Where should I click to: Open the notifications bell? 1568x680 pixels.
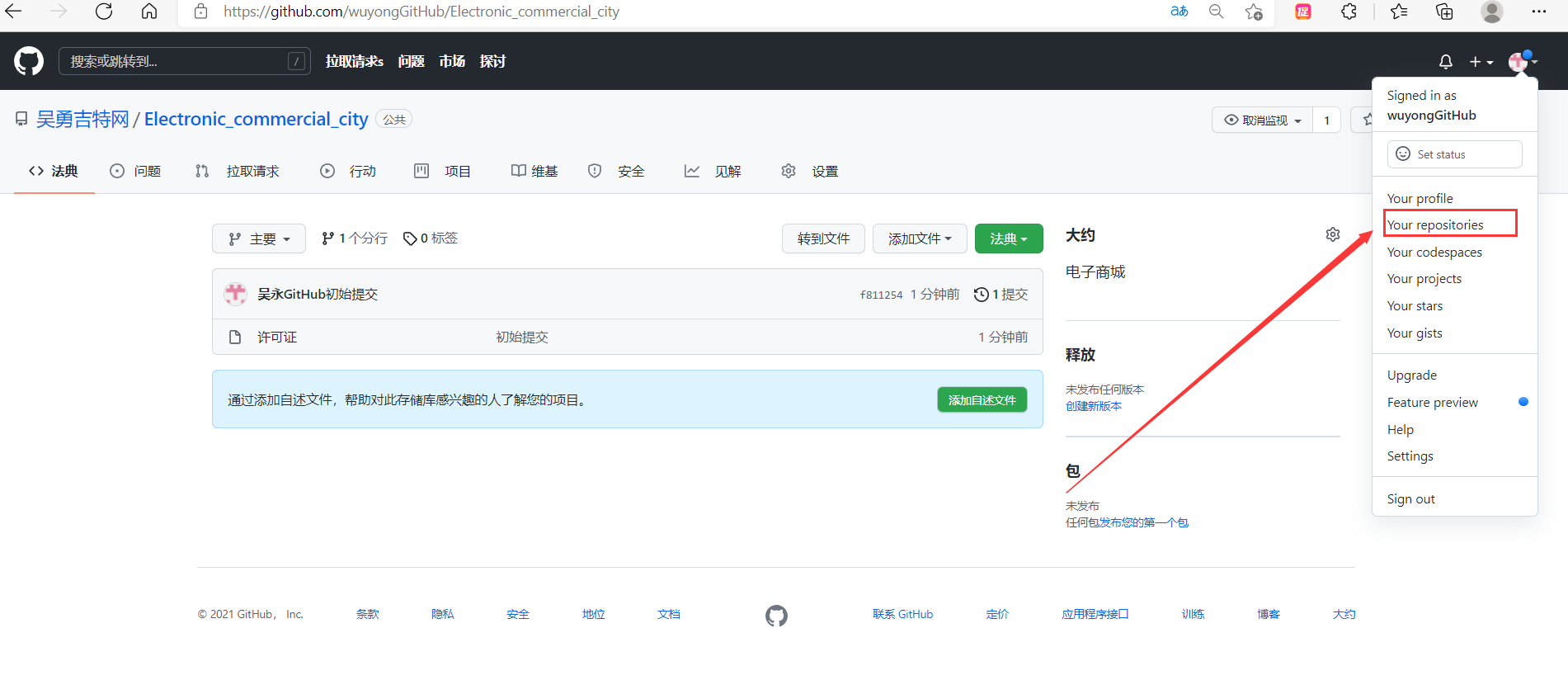[1445, 62]
